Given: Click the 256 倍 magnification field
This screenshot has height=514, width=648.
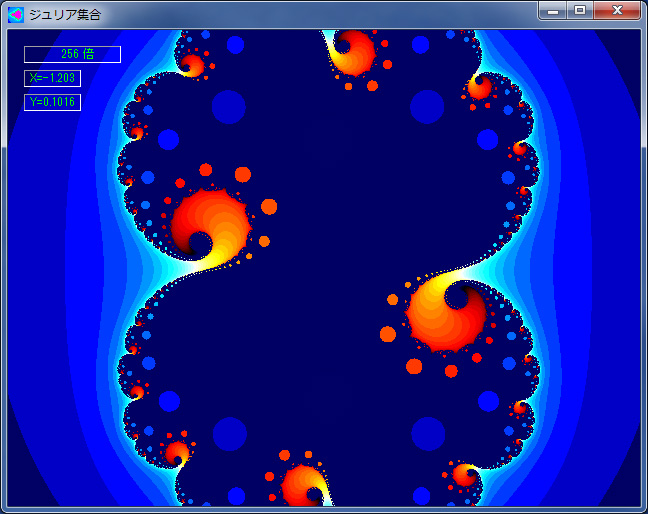Looking at the screenshot, I should [x=72, y=54].
